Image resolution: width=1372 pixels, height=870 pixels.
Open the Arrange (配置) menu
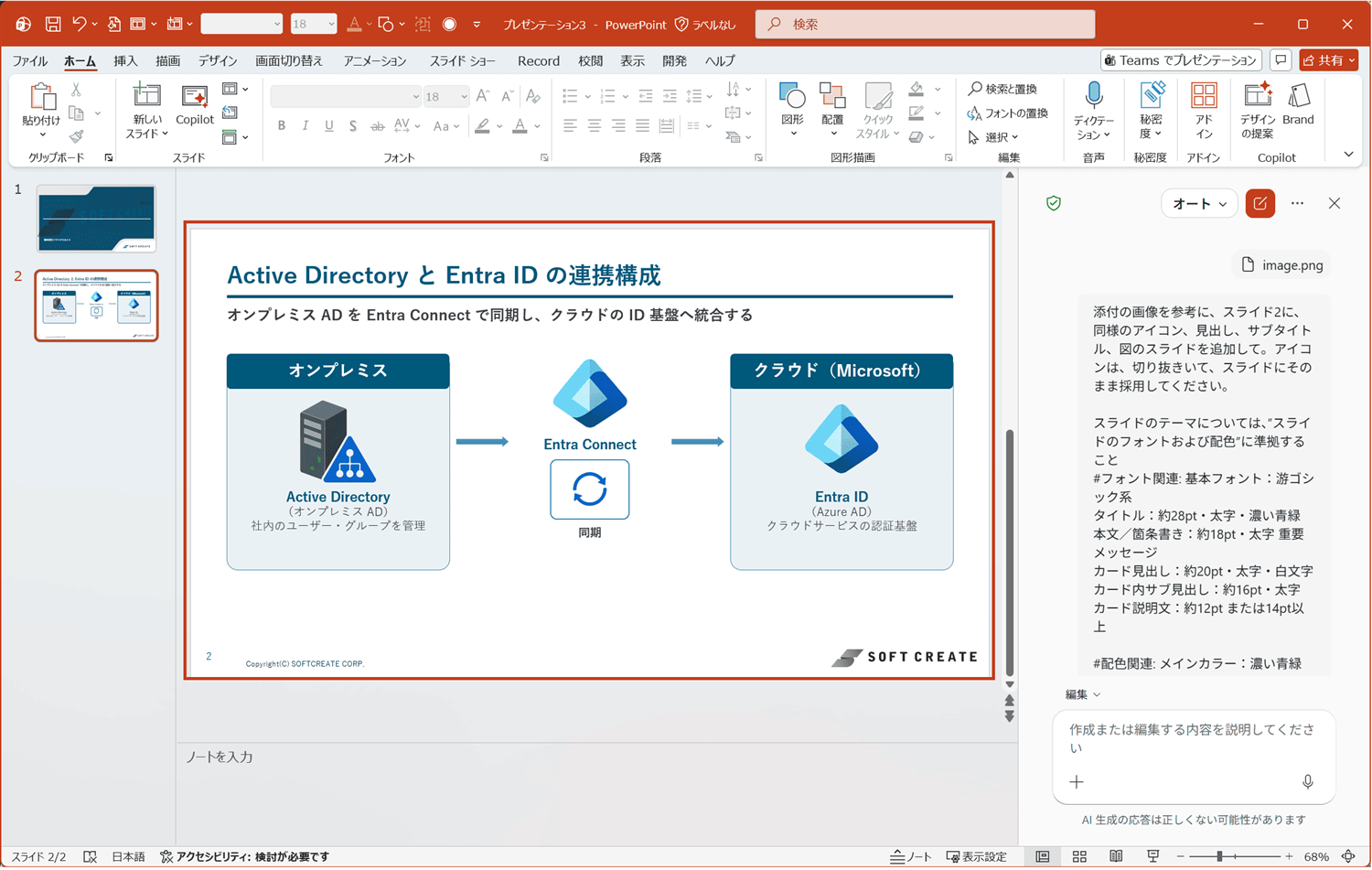click(832, 110)
